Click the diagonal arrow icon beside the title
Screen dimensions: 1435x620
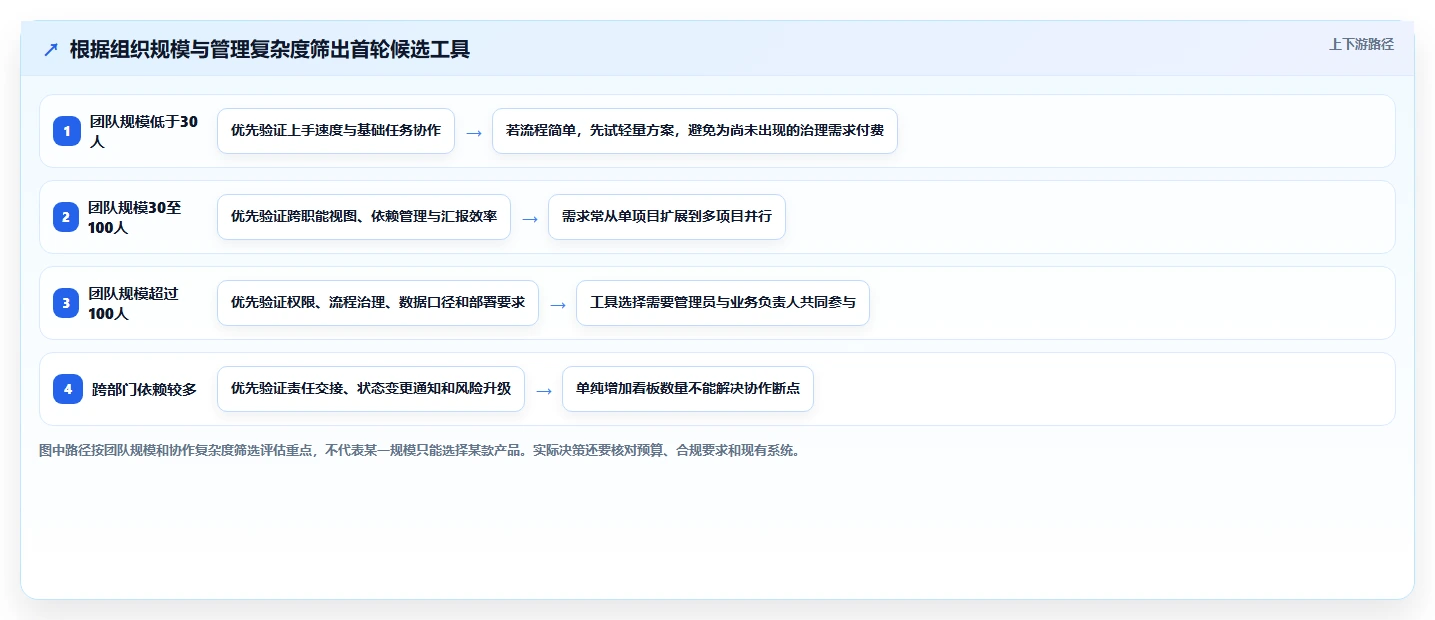(51, 49)
